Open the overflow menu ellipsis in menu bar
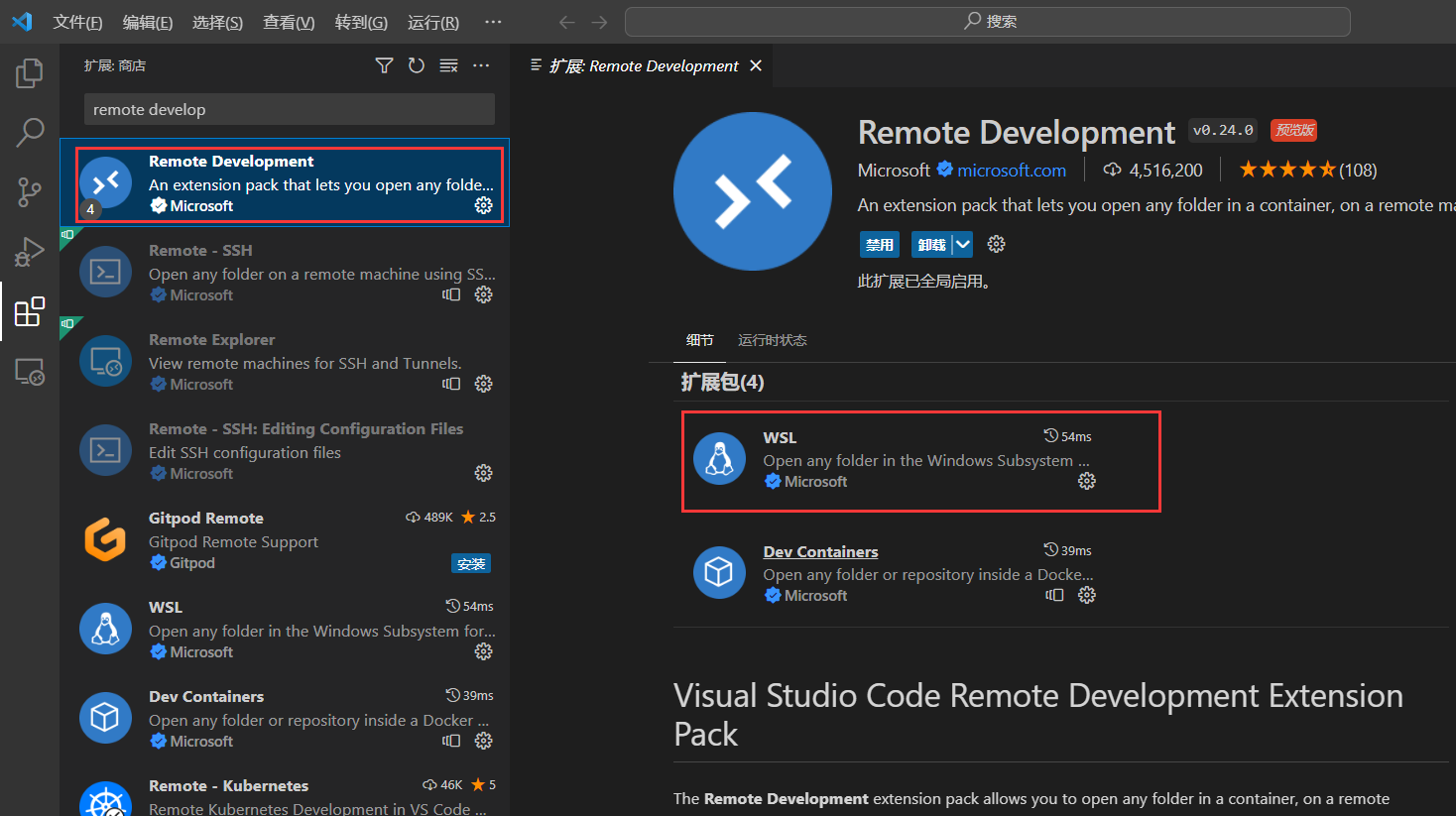1456x816 pixels. (x=493, y=22)
